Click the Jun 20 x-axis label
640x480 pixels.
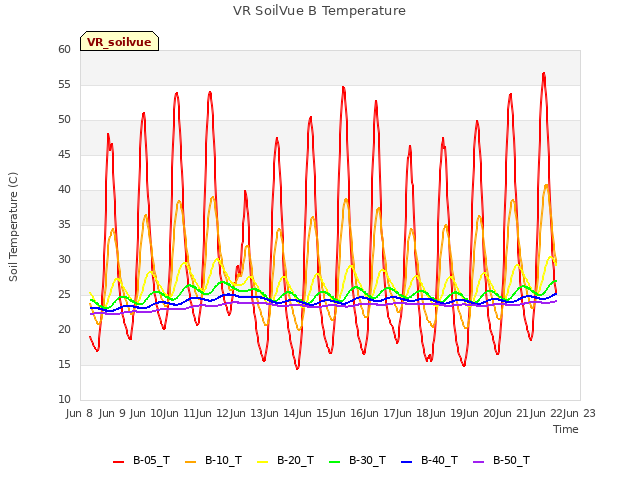click(x=479, y=413)
